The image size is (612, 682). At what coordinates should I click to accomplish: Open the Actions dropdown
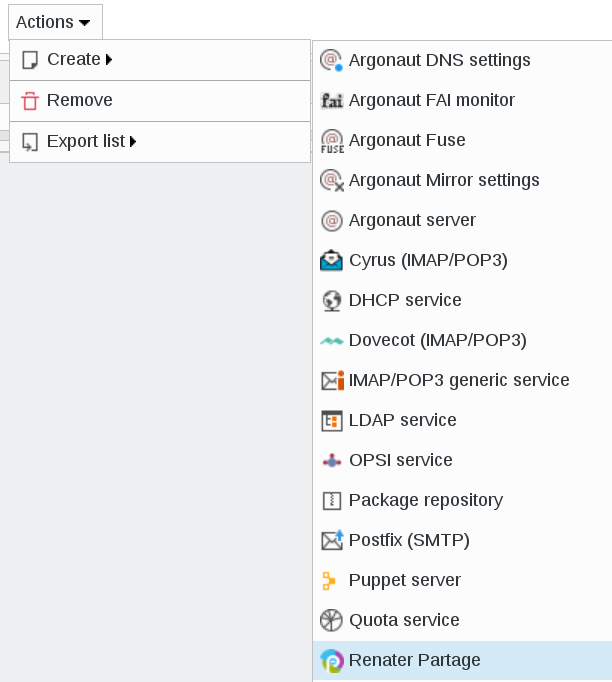[x=55, y=22]
